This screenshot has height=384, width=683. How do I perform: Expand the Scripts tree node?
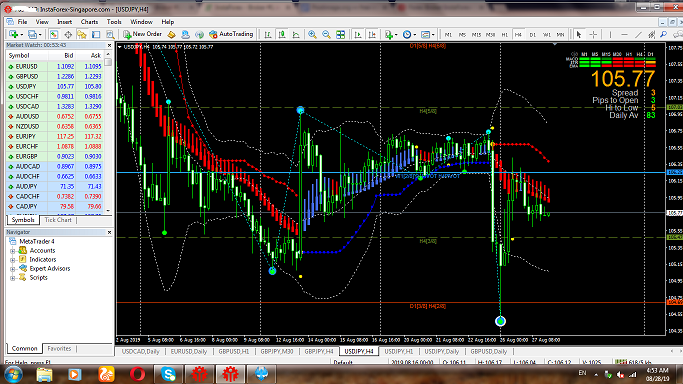tap(13, 278)
